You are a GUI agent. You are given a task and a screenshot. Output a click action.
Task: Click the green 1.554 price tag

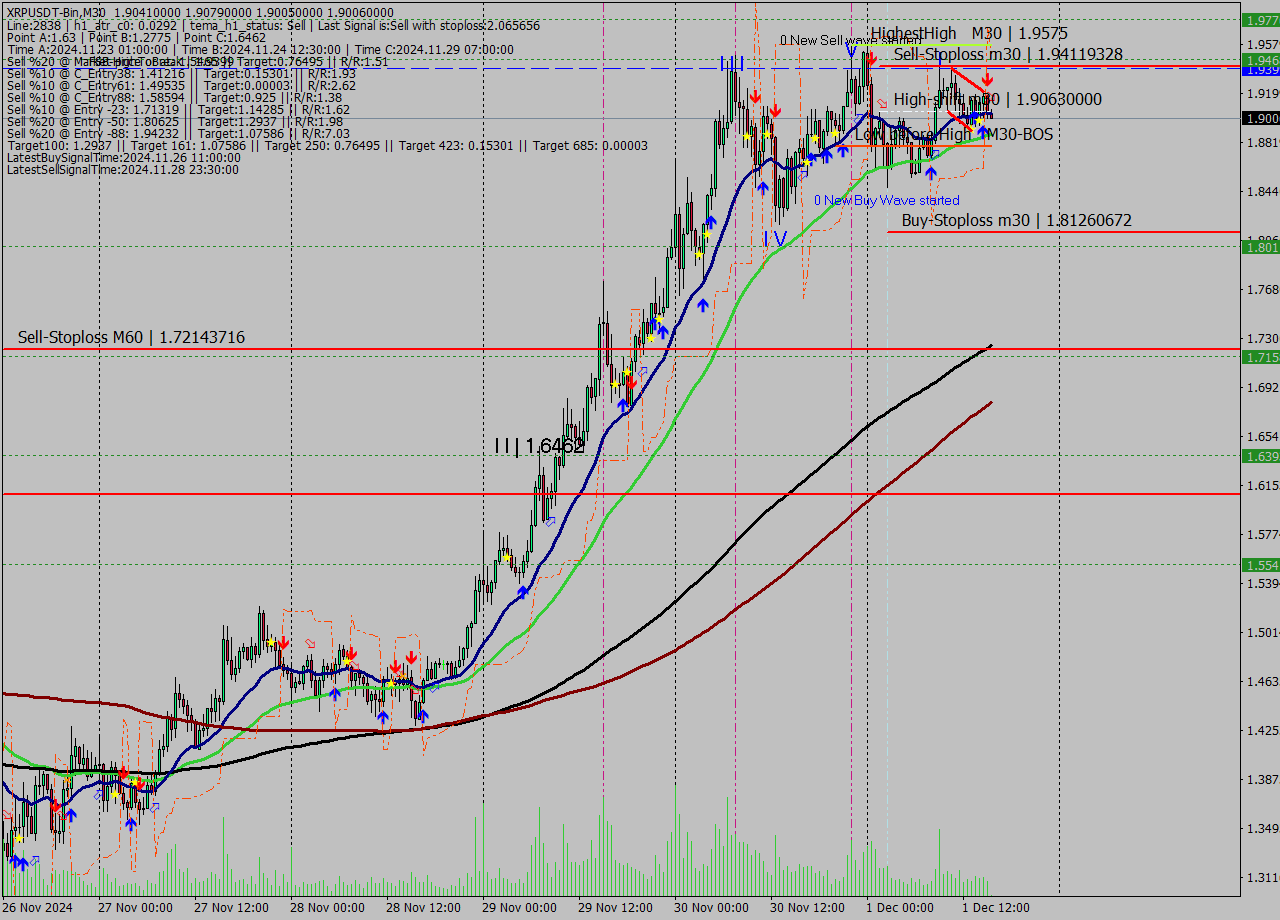(1260, 564)
